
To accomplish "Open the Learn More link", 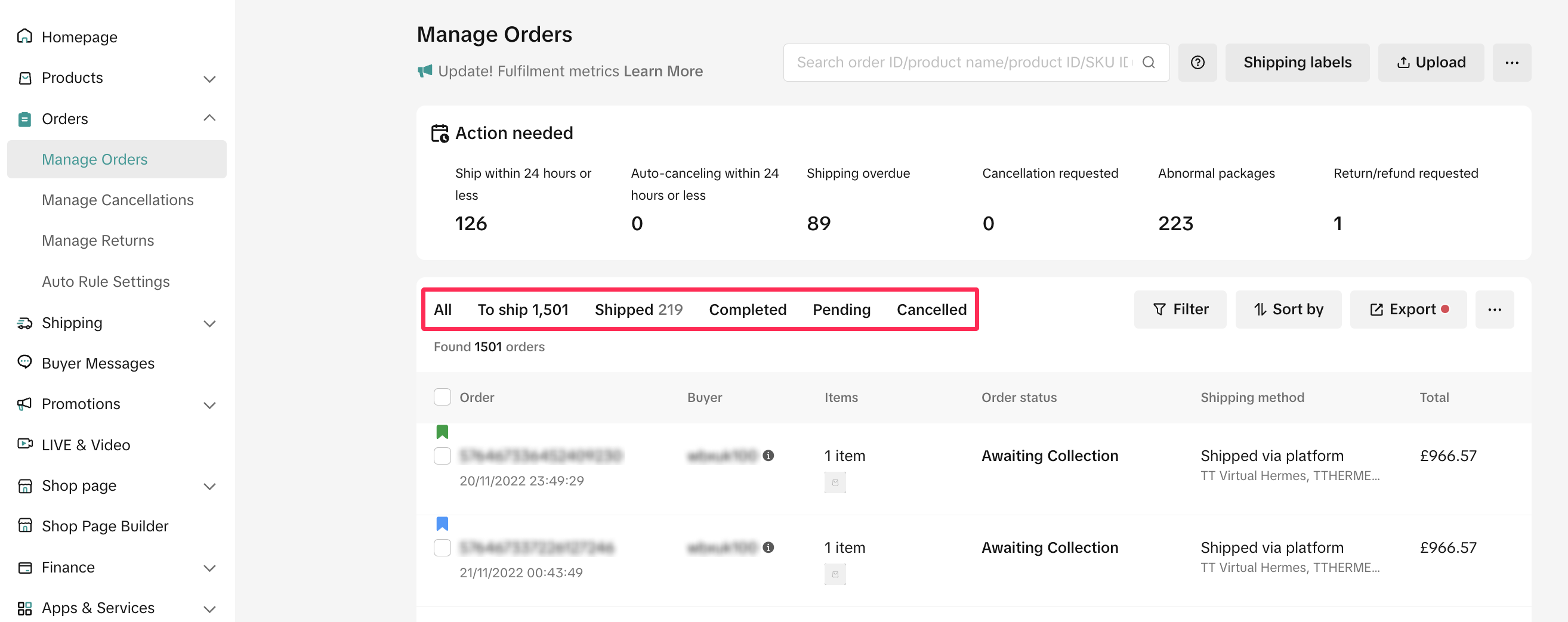I will point(663,71).
